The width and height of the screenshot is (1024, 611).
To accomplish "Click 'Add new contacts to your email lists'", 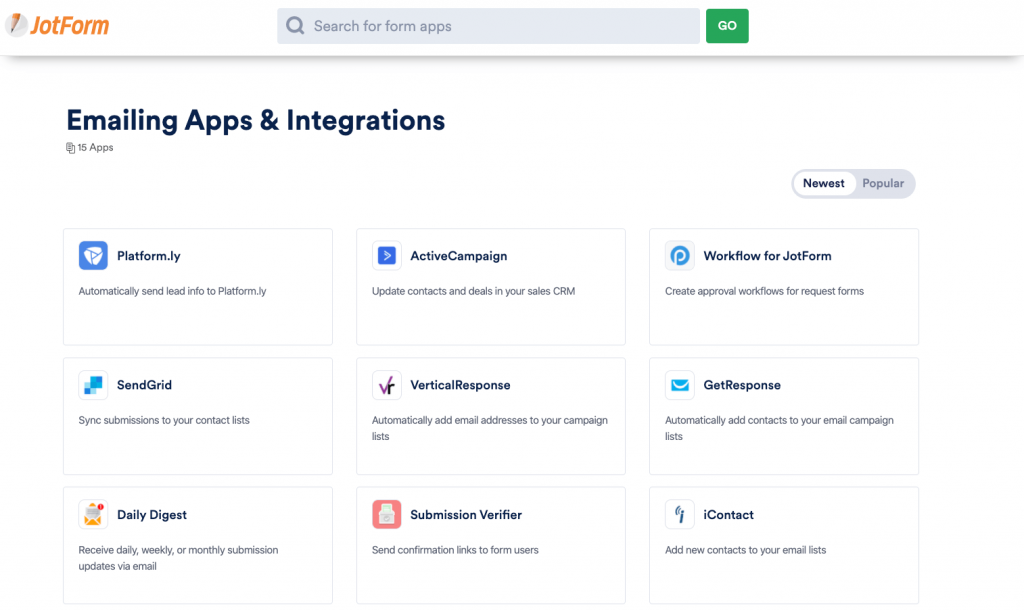I will point(745,550).
